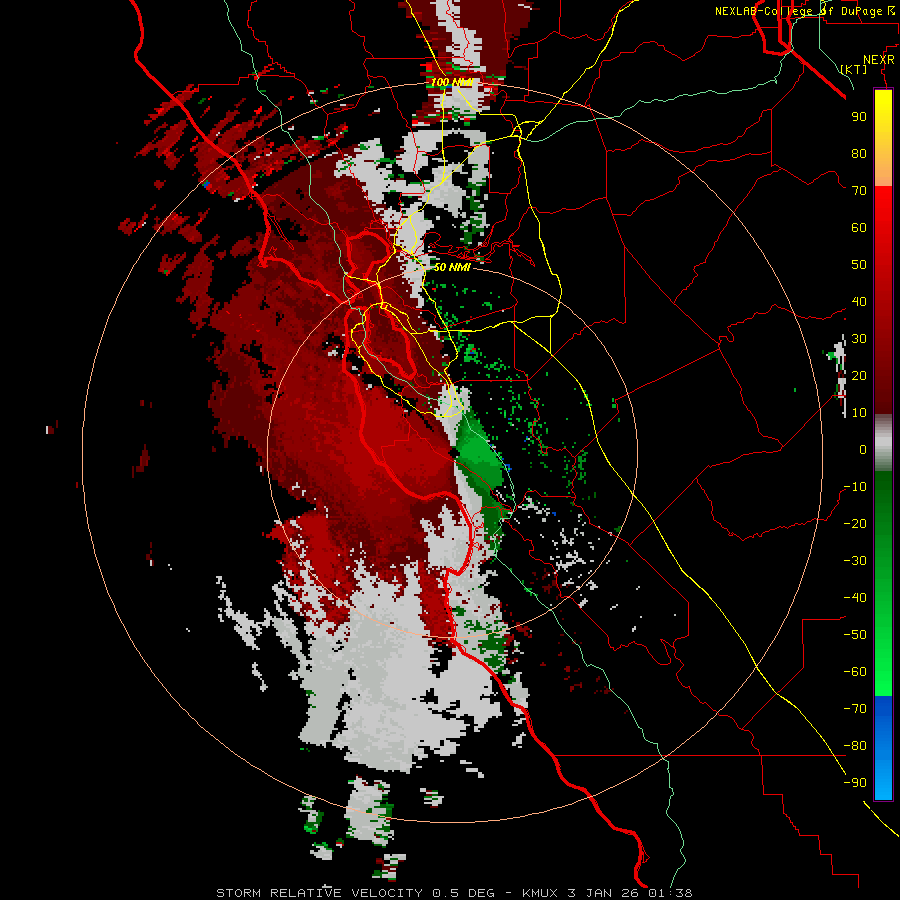Click the -80 knot scale label
The image size is (900, 900).
coord(855,746)
